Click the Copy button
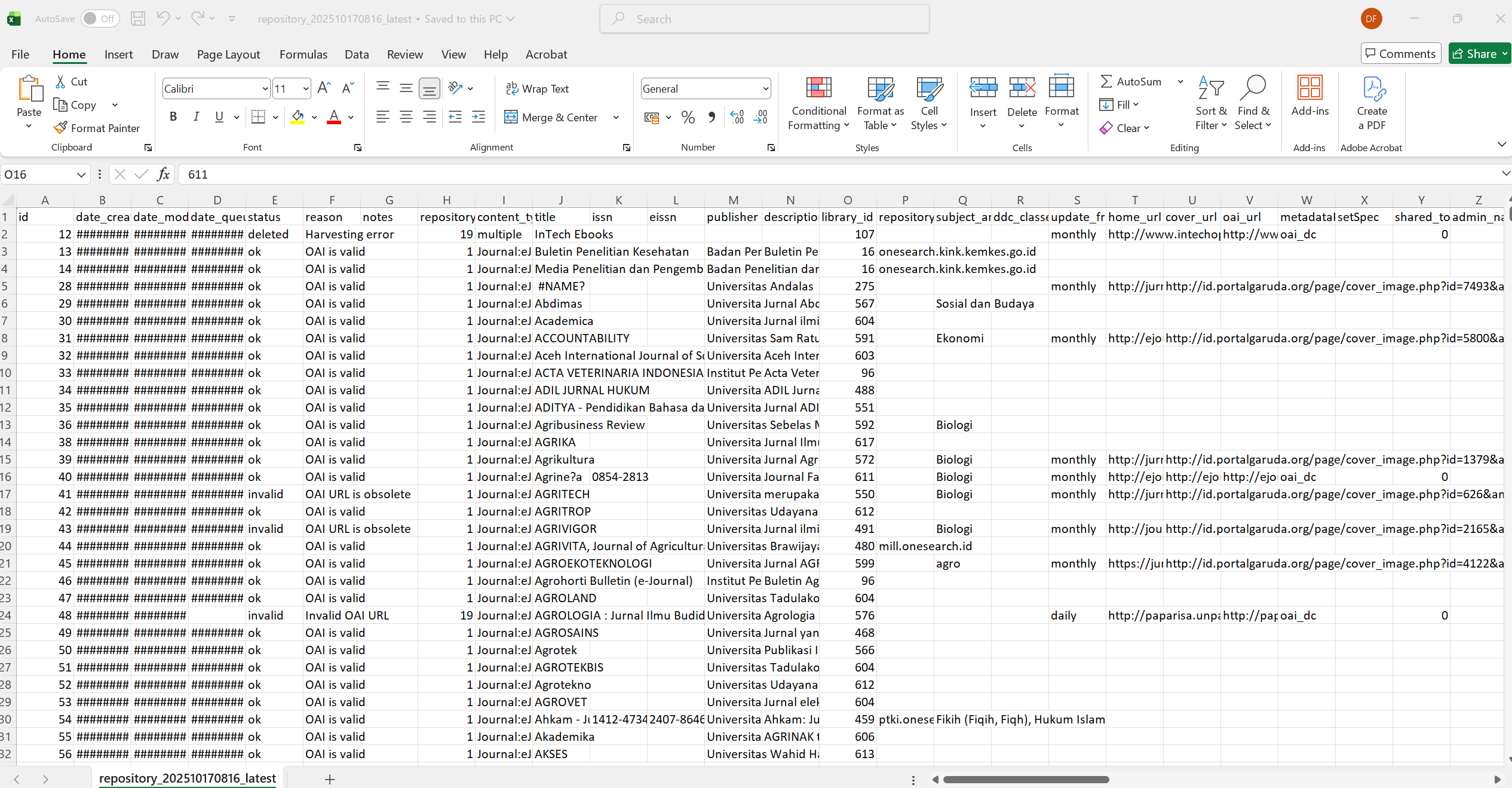The image size is (1512, 788). 75,105
